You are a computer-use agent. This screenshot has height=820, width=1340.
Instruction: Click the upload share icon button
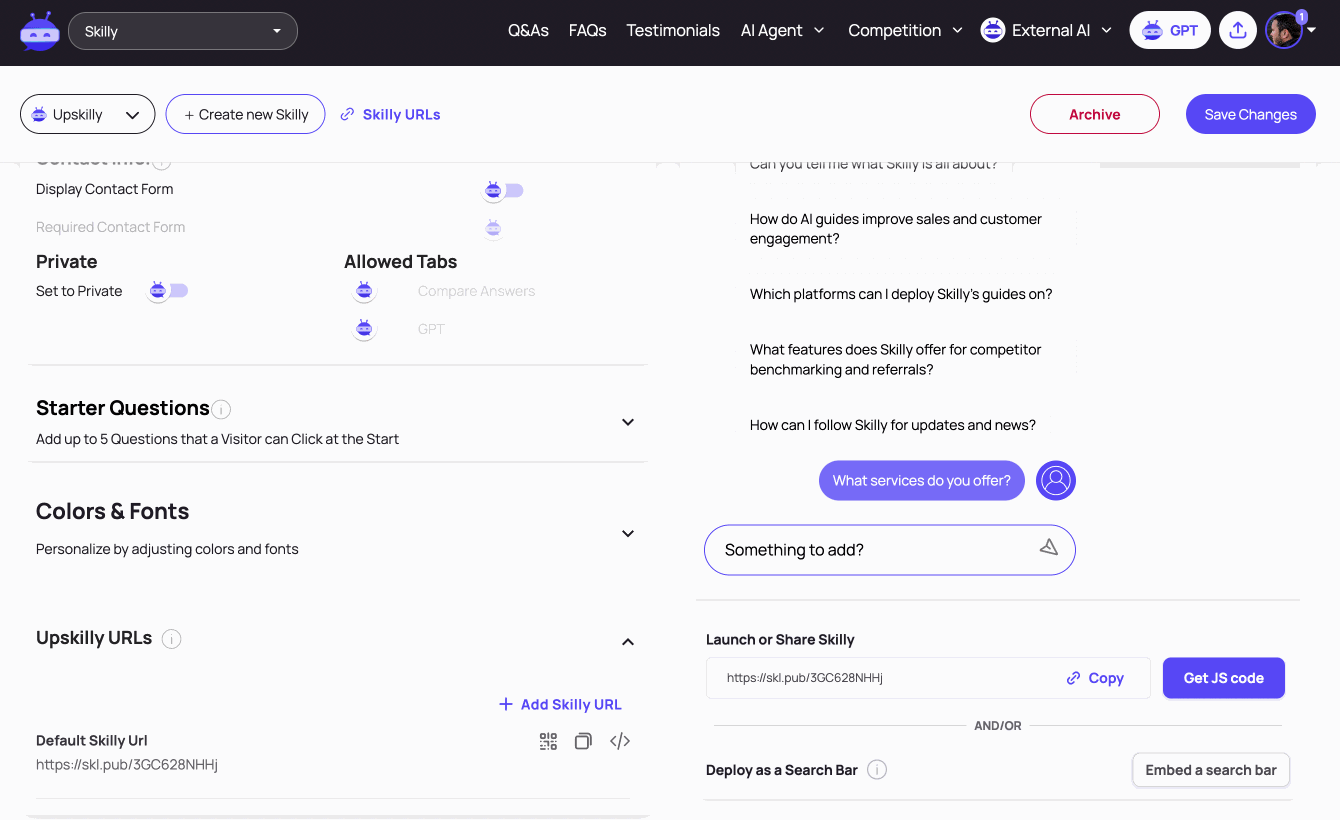(1238, 31)
